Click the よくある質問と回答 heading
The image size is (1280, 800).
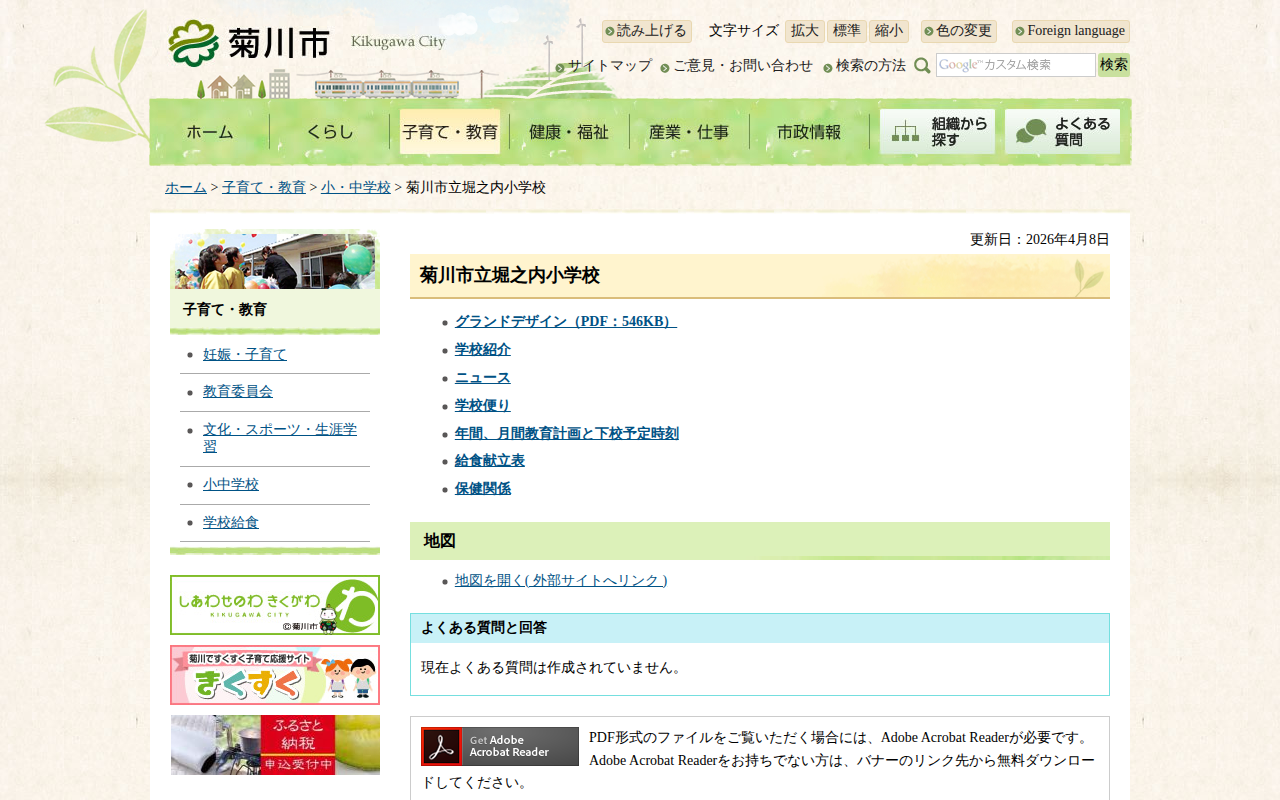[484, 628]
